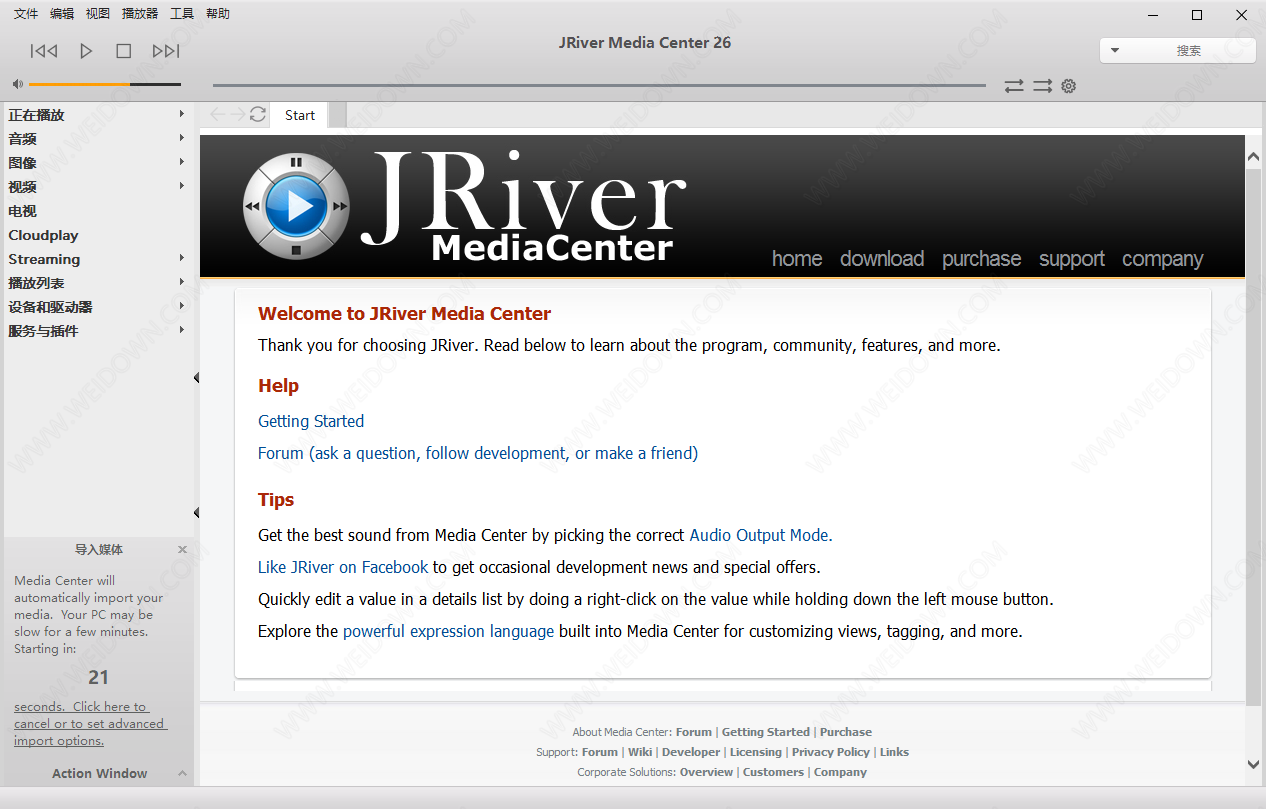1266x809 pixels.
Task: Open the 视图 menu
Action: click(98, 14)
